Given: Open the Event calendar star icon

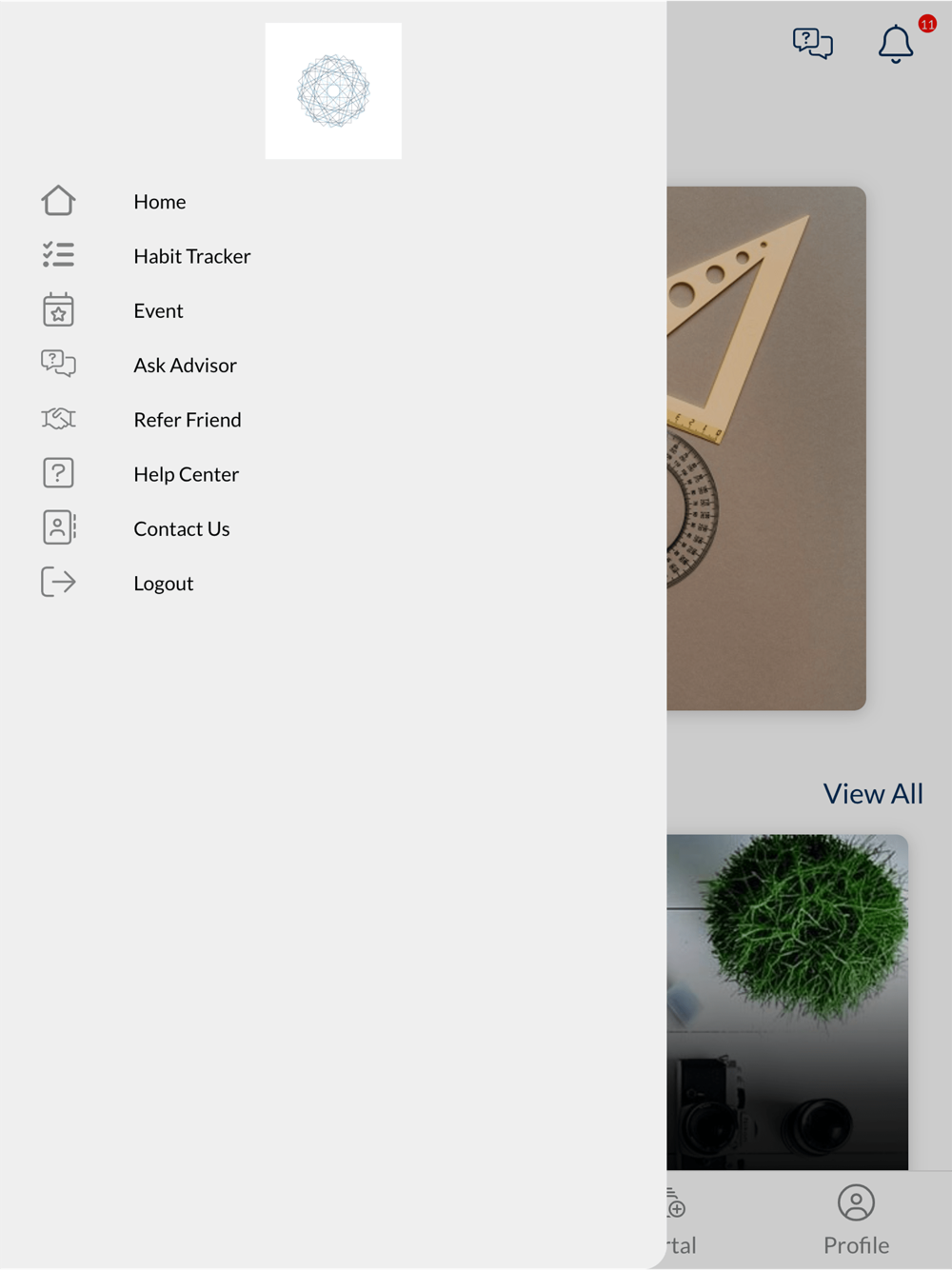Looking at the screenshot, I should tap(58, 309).
